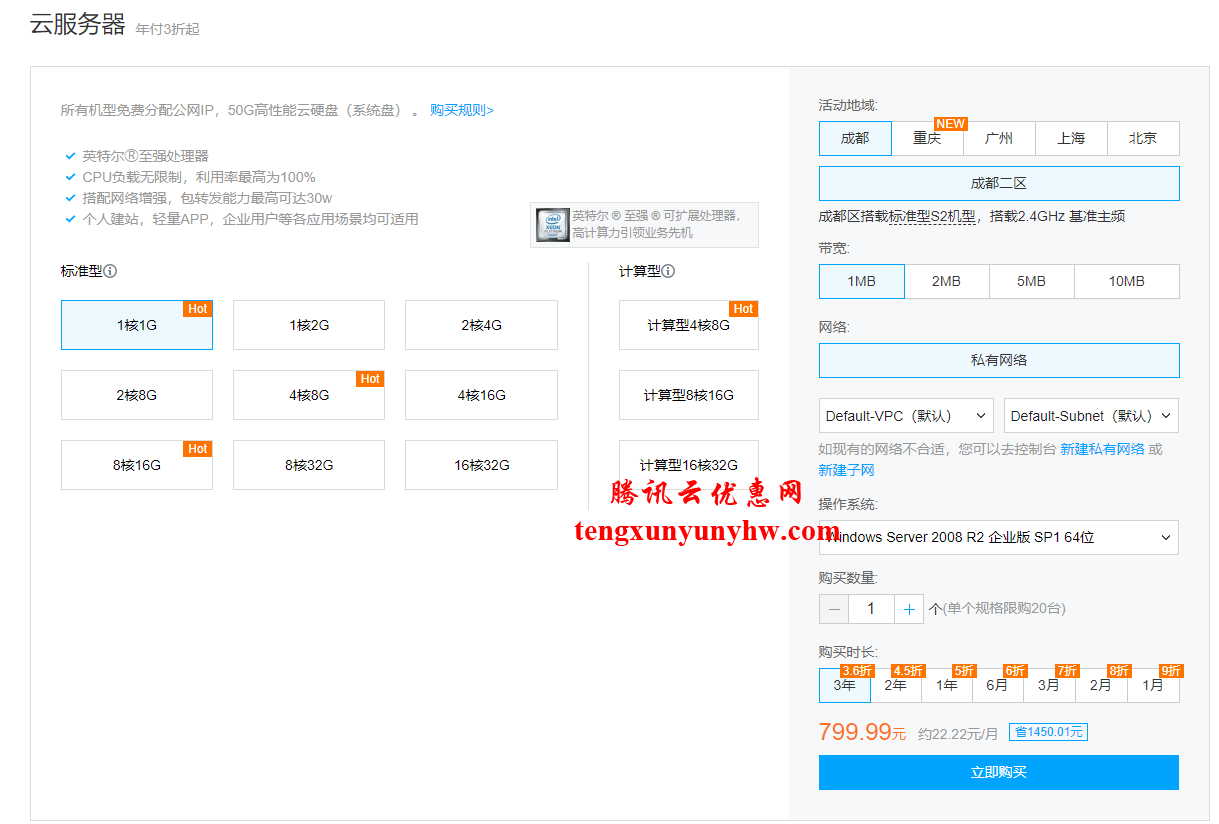Switch region to 成都
Screen dimensions: 1219x824
pos(855,138)
